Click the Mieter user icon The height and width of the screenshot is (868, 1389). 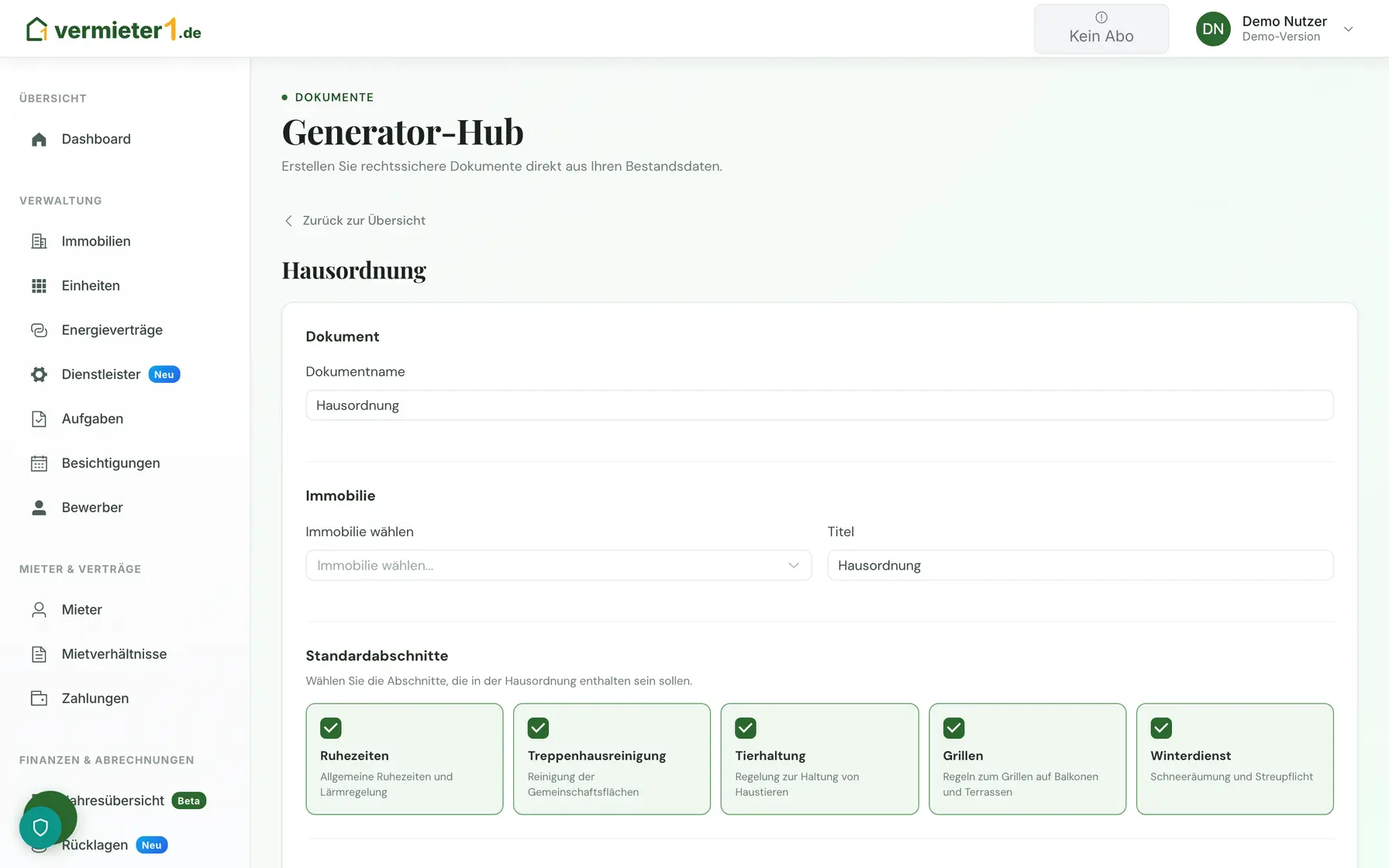tap(39, 610)
